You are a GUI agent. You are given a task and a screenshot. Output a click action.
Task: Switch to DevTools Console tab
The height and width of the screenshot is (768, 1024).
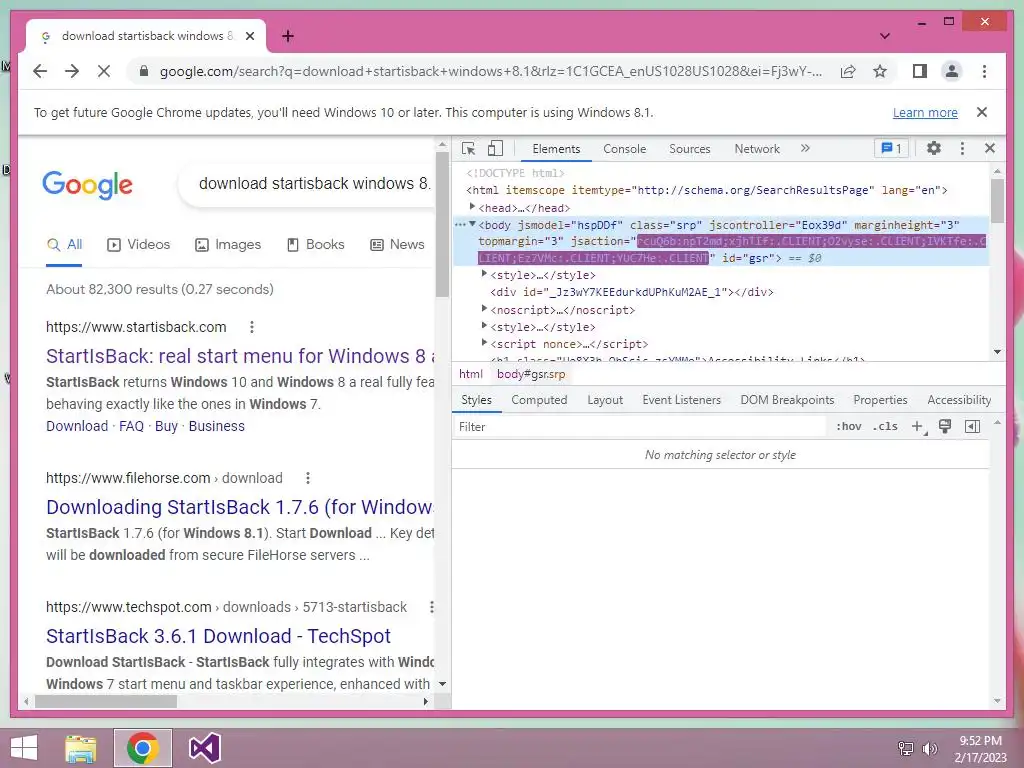pos(624,149)
